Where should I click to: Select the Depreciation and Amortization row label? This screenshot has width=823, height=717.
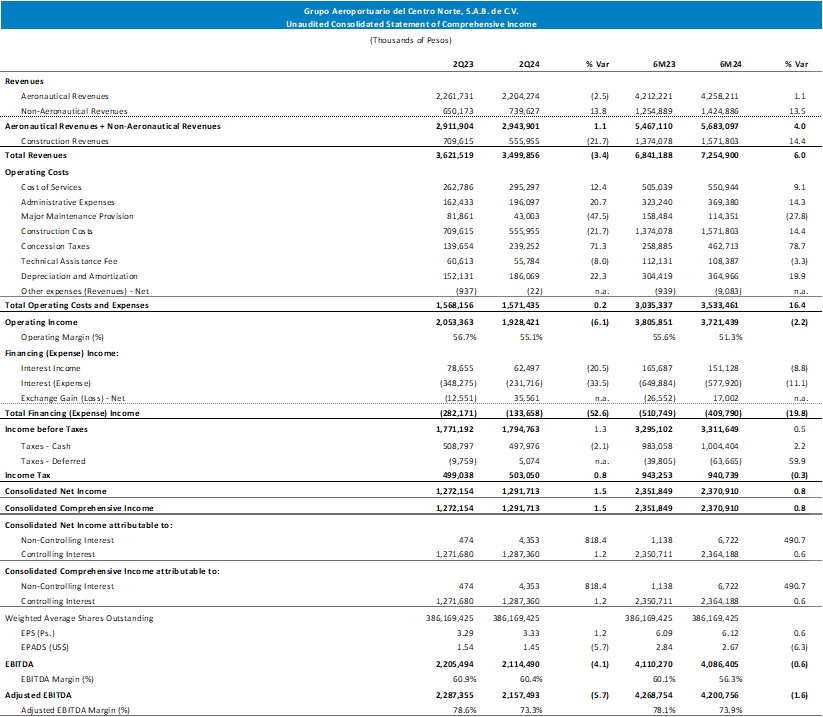72,275
